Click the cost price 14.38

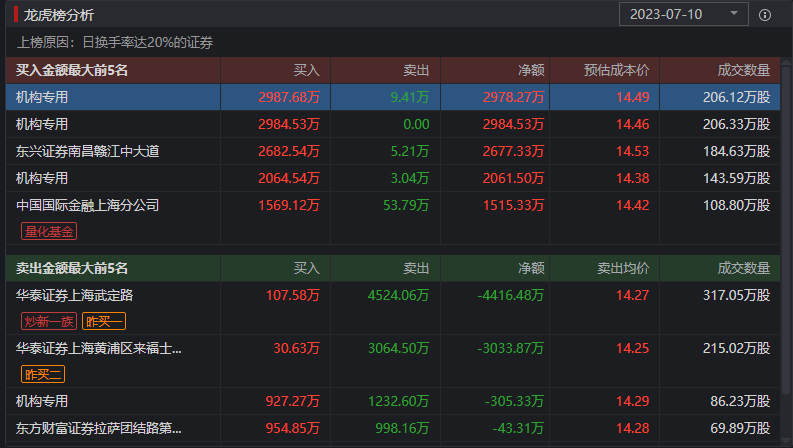(633, 178)
